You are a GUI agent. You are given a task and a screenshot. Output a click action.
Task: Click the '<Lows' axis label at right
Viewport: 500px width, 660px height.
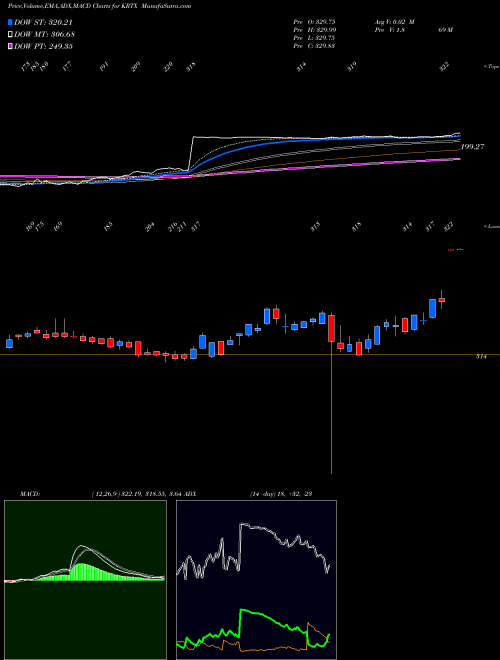[x=491, y=226]
